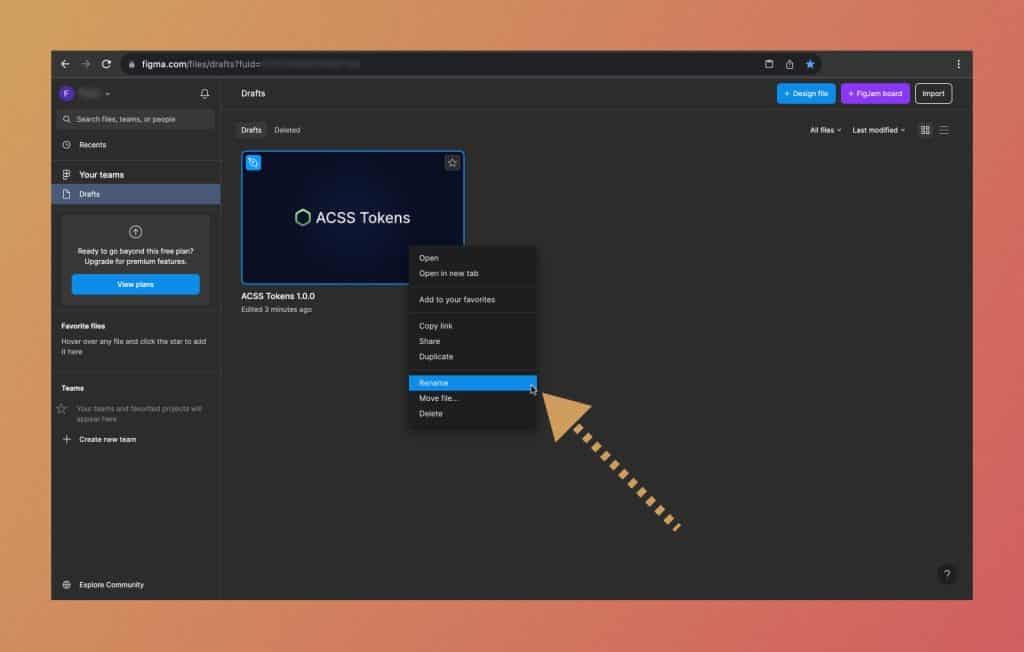Open the notifications bell icon
This screenshot has width=1024, height=652.
(x=206, y=93)
